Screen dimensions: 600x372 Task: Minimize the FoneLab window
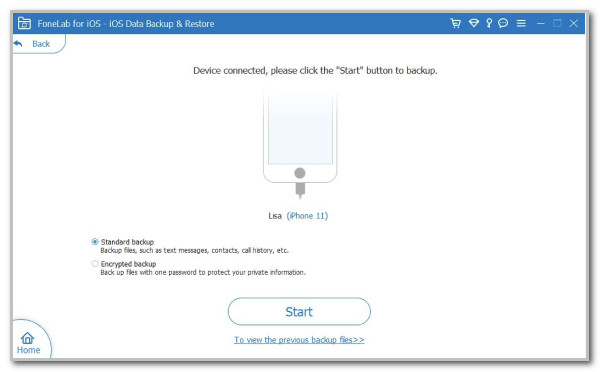(x=541, y=23)
